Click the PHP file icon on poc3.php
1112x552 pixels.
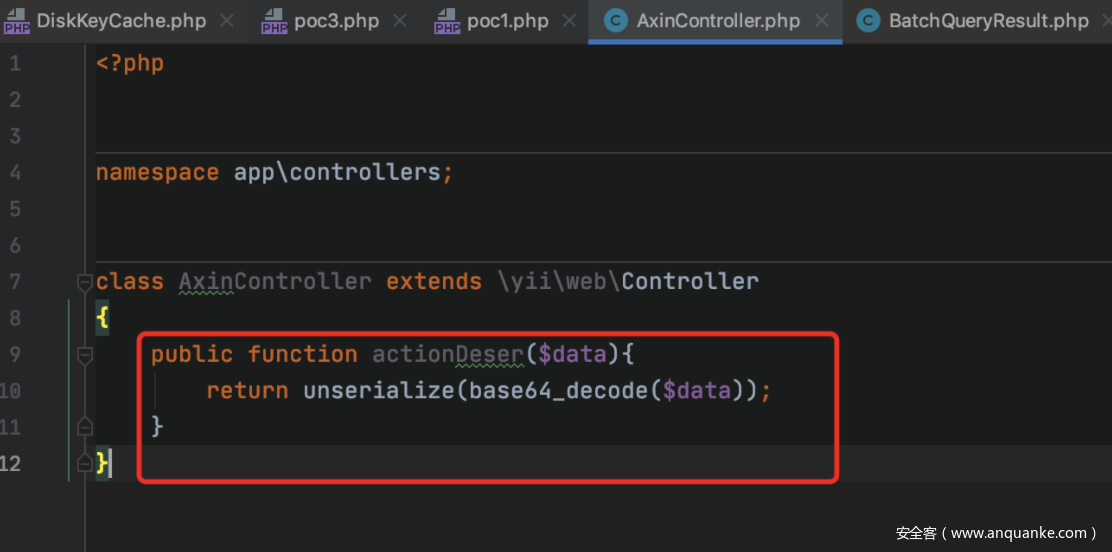point(274,22)
